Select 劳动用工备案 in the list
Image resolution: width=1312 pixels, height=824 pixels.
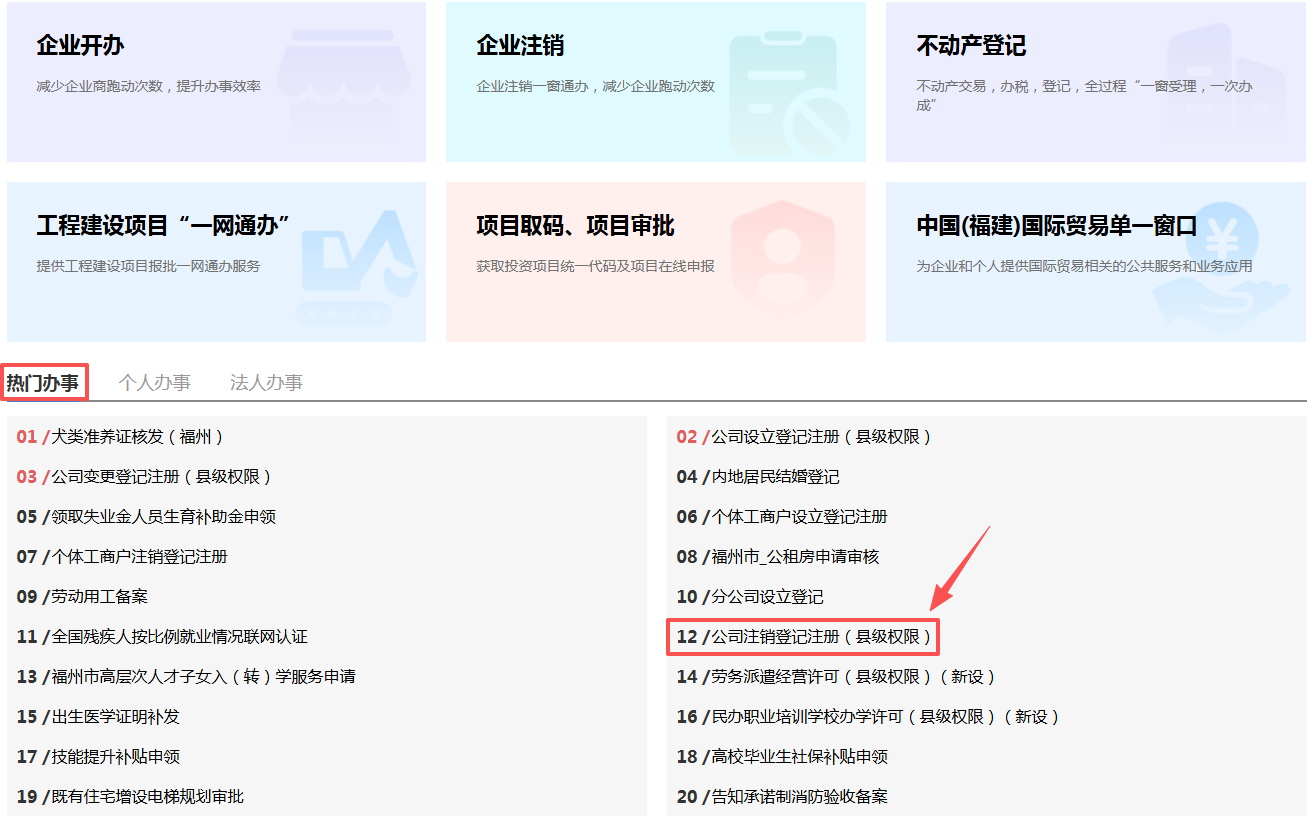click(x=99, y=597)
